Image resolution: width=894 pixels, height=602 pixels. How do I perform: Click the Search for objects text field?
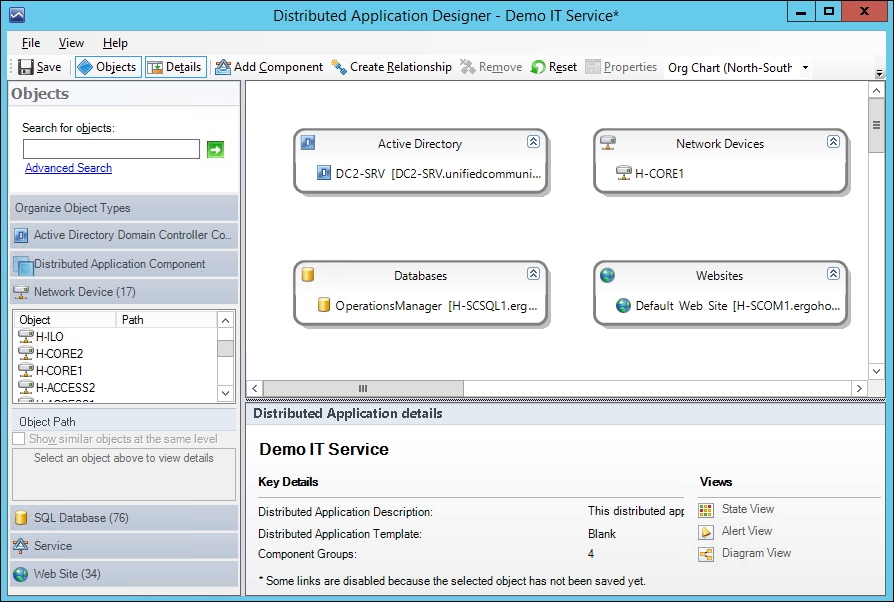(111, 149)
